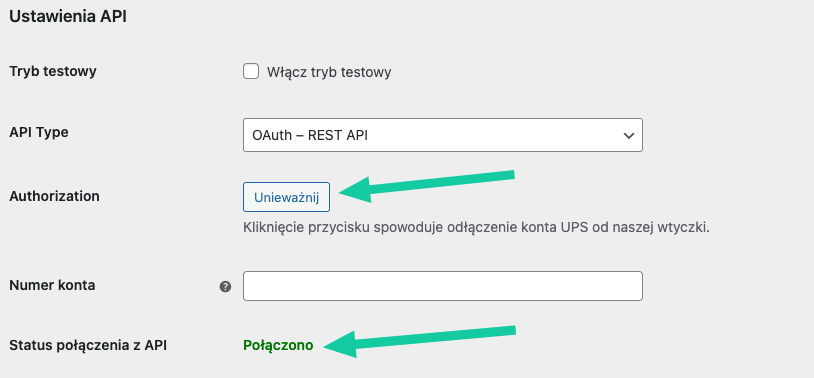Click the Tryb testowy row label
The width and height of the screenshot is (814, 378).
[53, 71]
